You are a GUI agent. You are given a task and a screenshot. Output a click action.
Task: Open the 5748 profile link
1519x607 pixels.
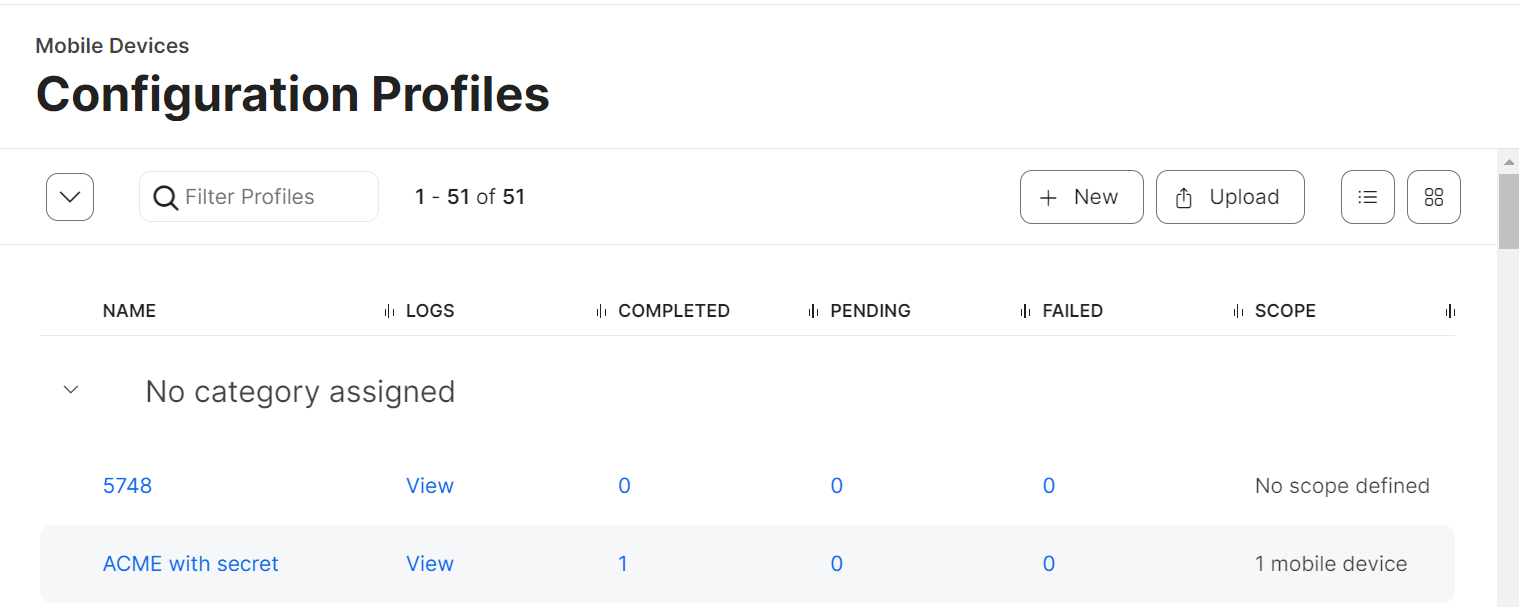tap(127, 486)
